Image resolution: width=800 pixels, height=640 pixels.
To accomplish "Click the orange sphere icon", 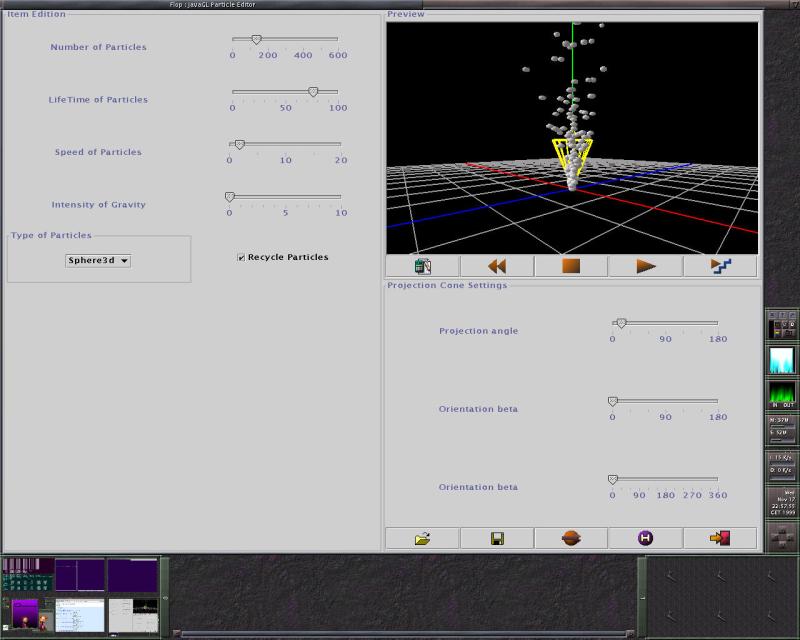I will point(571,538).
